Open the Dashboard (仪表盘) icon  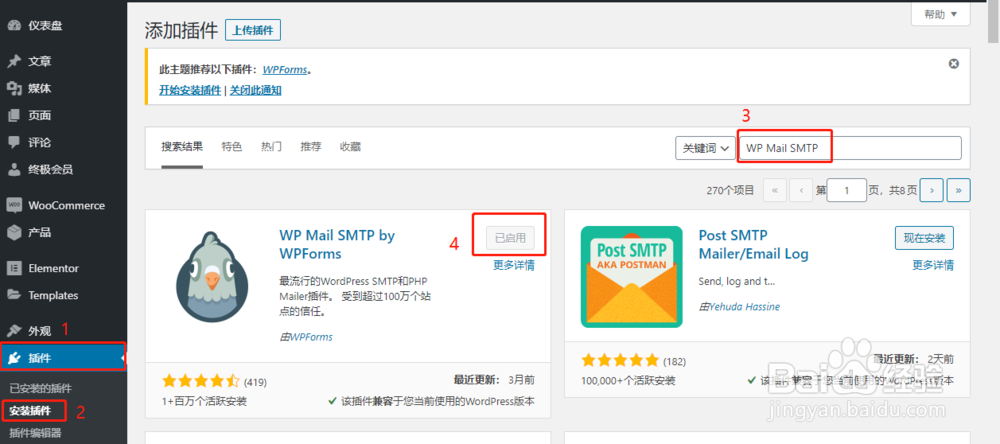coord(13,26)
